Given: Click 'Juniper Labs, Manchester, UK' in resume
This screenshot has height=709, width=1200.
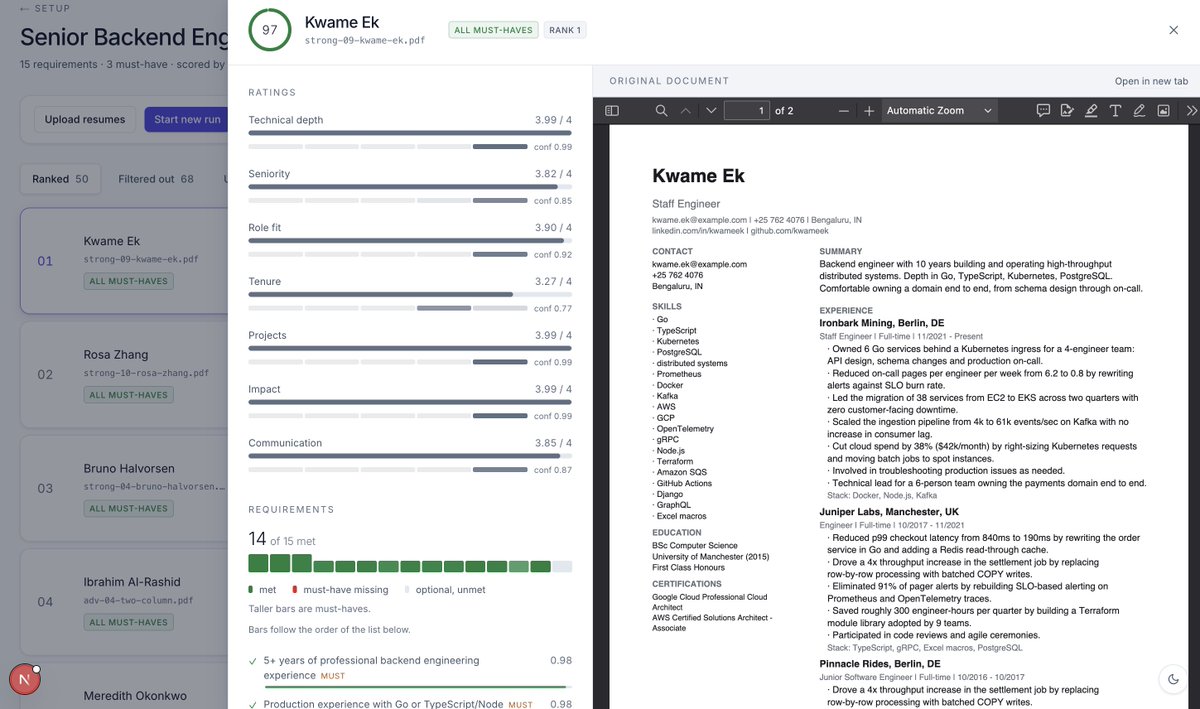Looking at the screenshot, I should click(889, 511).
